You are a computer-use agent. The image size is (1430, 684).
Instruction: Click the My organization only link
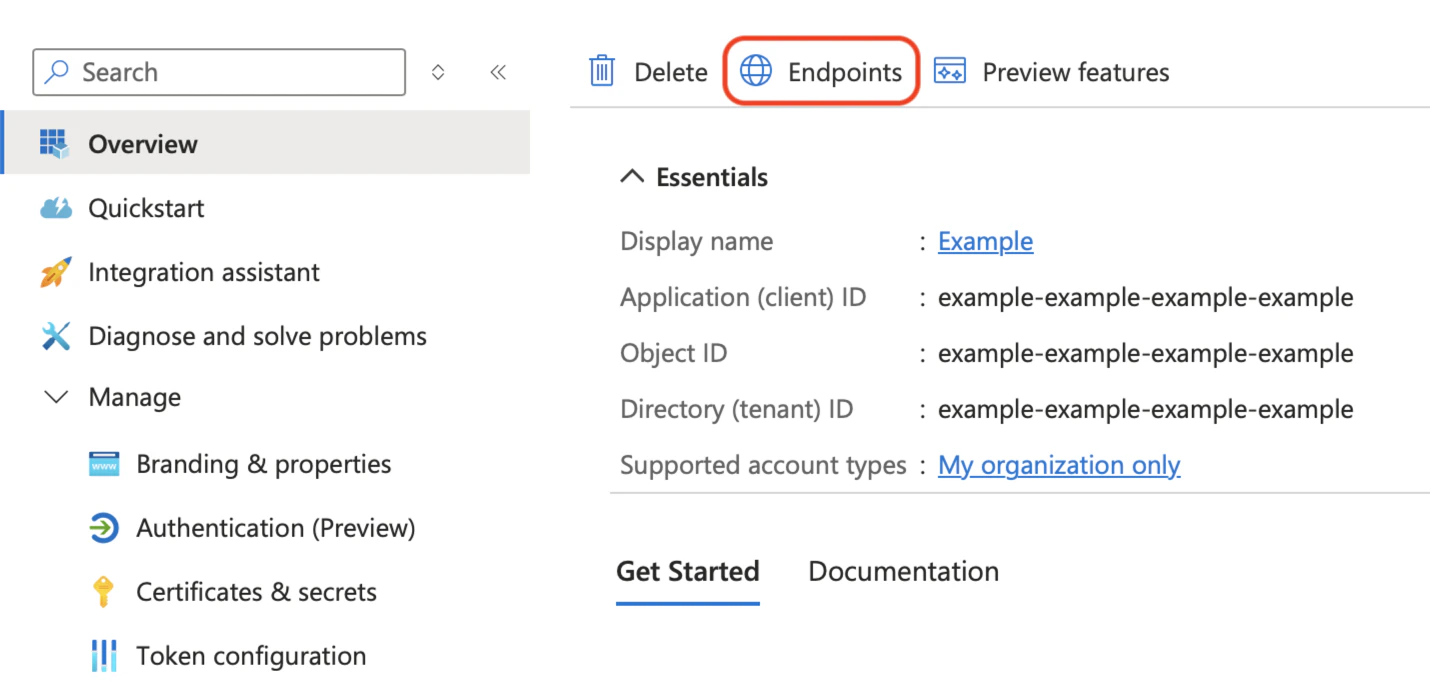pyautogui.click(x=1058, y=464)
